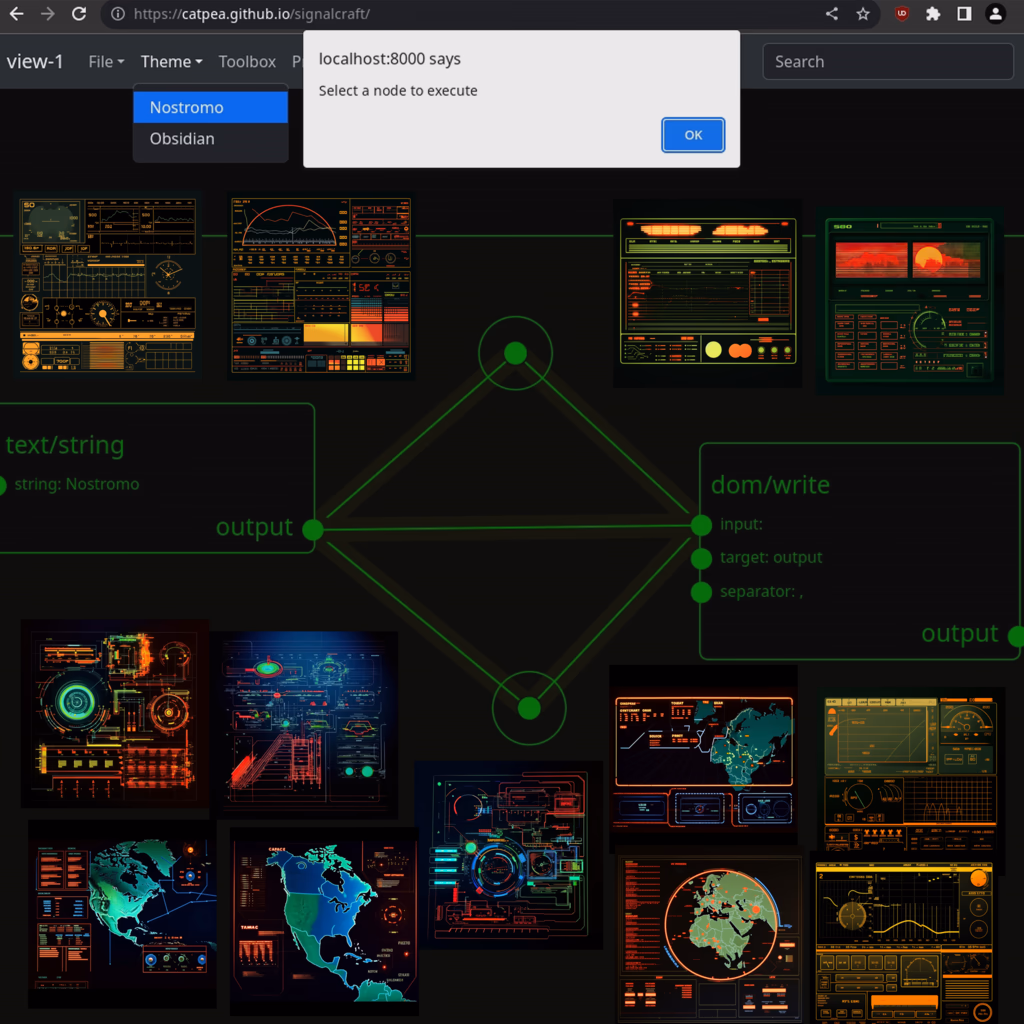Open the user profile avatar icon
This screenshot has height=1024, width=1024.
click(x=995, y=14)
